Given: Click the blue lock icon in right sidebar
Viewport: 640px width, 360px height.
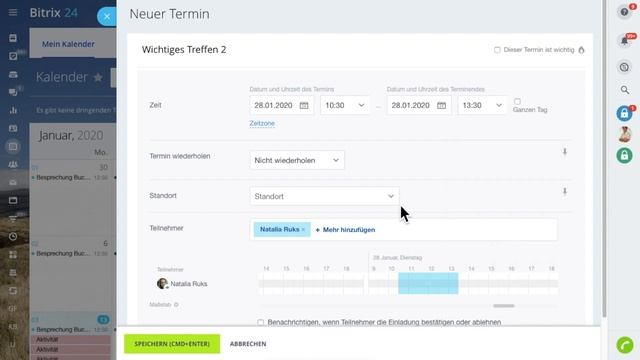Looking at the screenshot, I should pyautogui.click(x=624, y=113).
